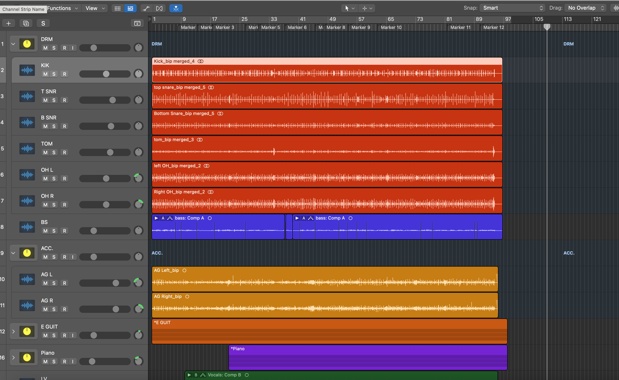This screenshot has height=380, width=619.
Task: Record-enable the E GUIT track
Action: pyautogui.click(x=64, y=335)
